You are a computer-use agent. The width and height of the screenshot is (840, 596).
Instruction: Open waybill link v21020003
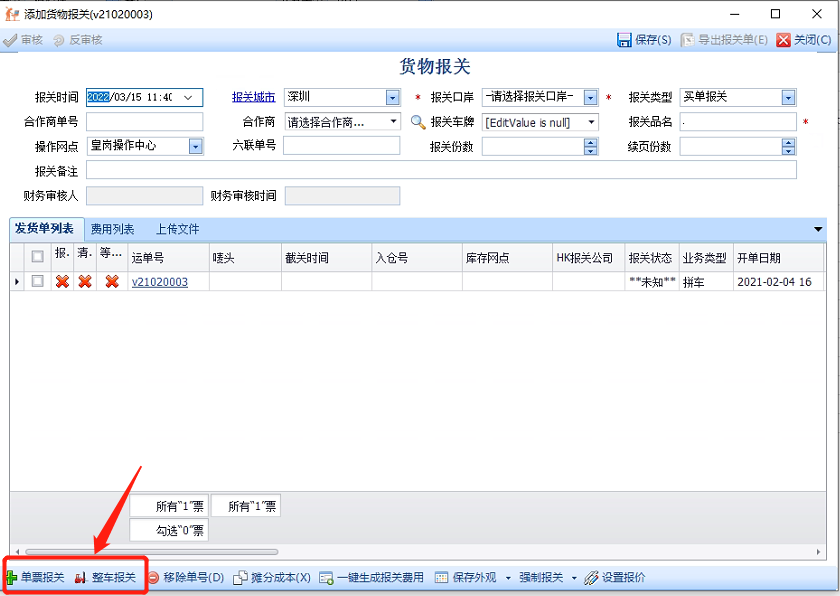pyautogui.click(x=160, y=282)
